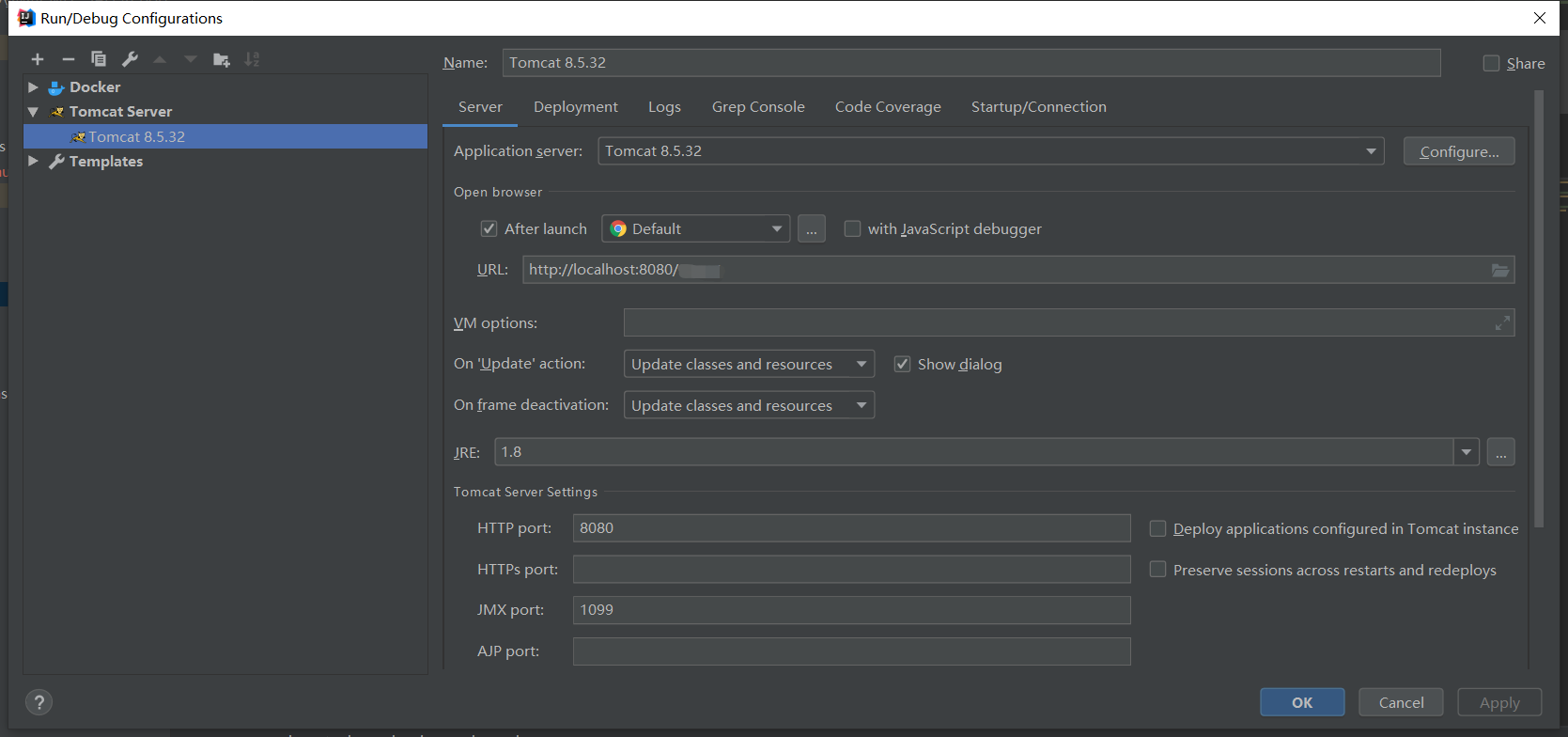
Task: Click the Cancel button
Action: [1401, 702]
